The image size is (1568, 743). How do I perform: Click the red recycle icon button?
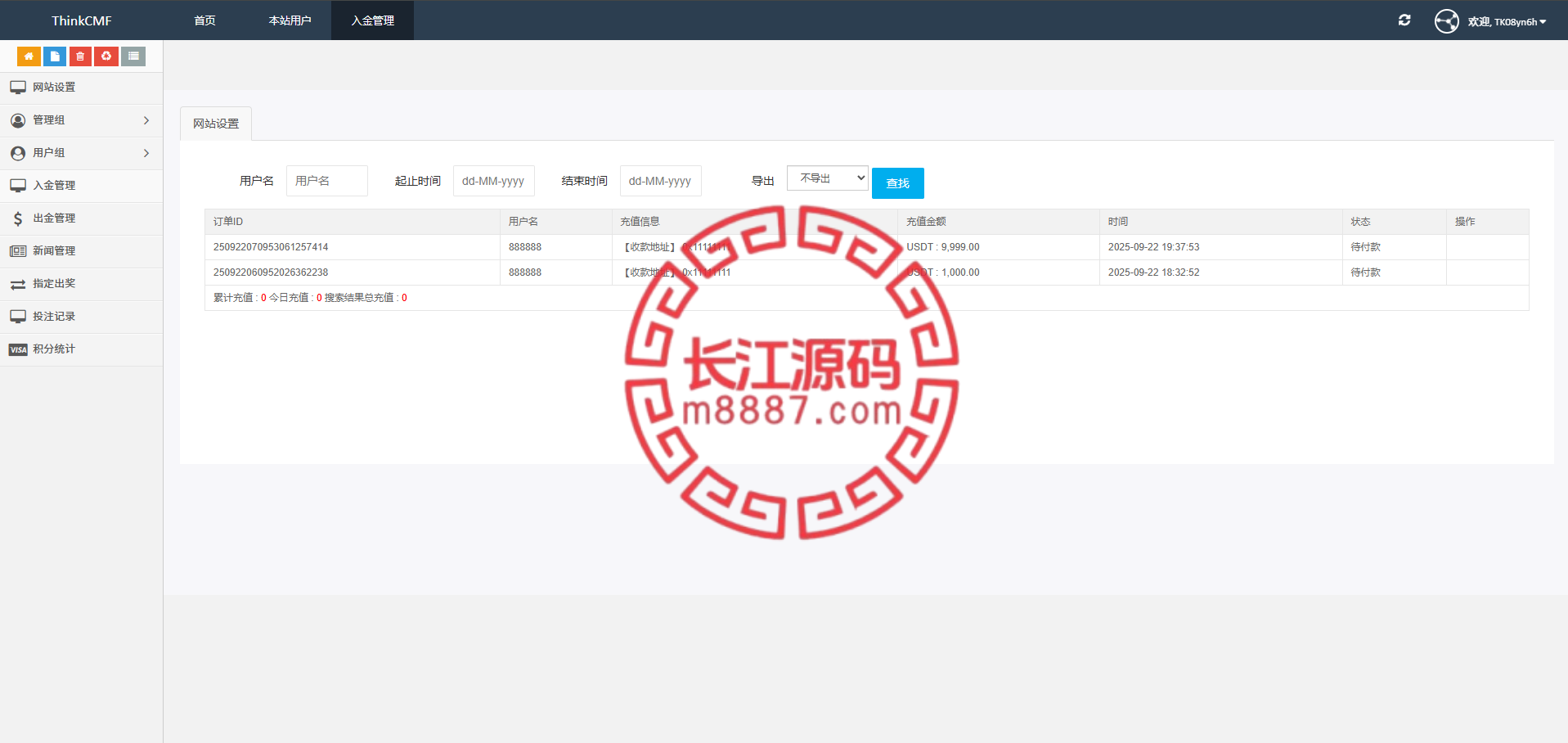pyautogui.click(x=106, y=56)
